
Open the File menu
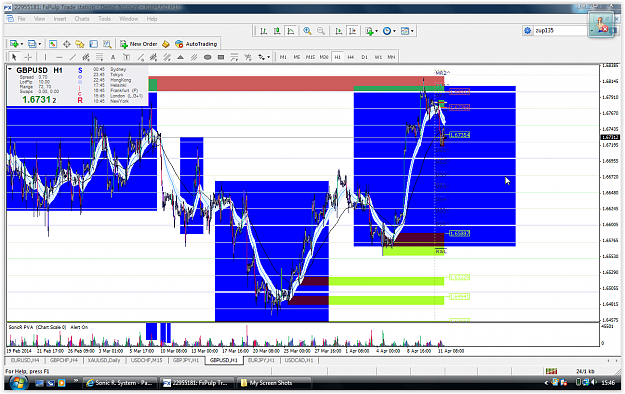(x=21, y=19)
